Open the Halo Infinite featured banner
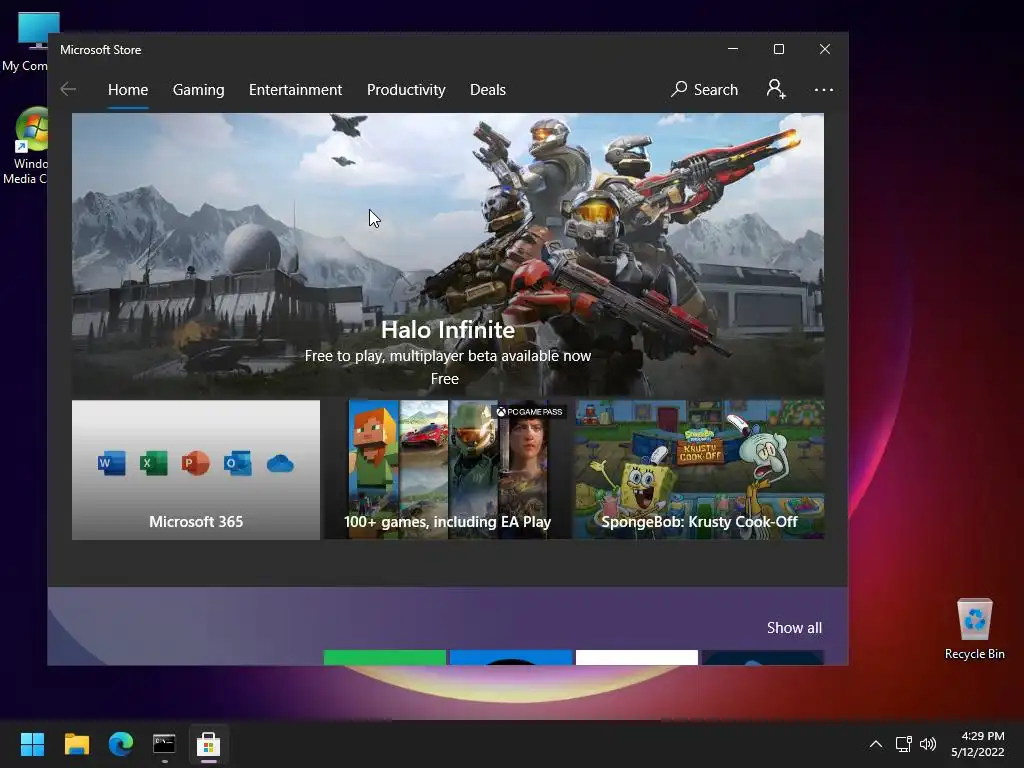The image size is (1024, 768). pyautogui.click(x=447, y=255)
